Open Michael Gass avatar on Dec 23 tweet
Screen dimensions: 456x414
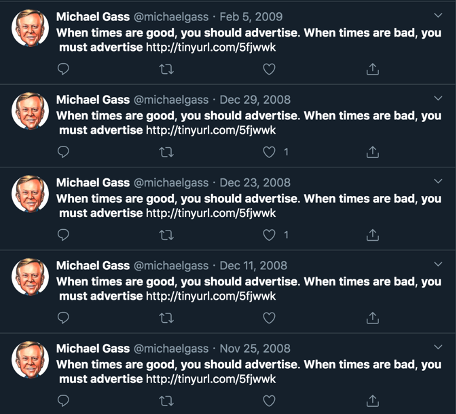30,194
